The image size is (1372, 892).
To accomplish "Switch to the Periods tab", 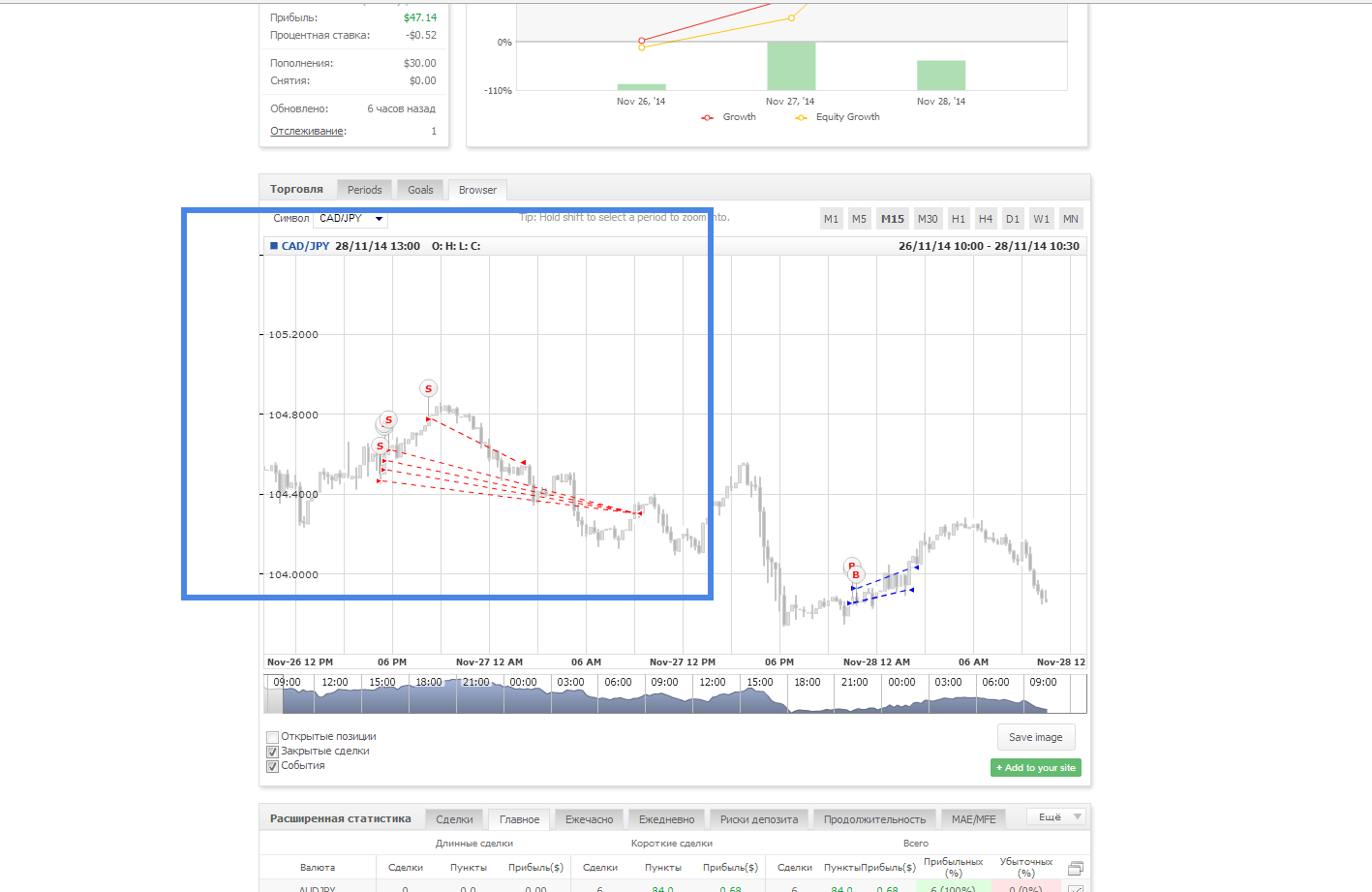I will [364, 190].
